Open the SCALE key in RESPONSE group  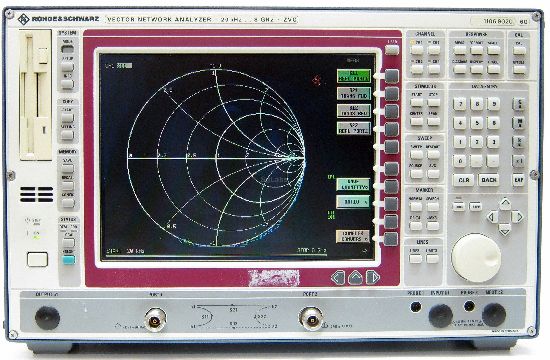494,50
